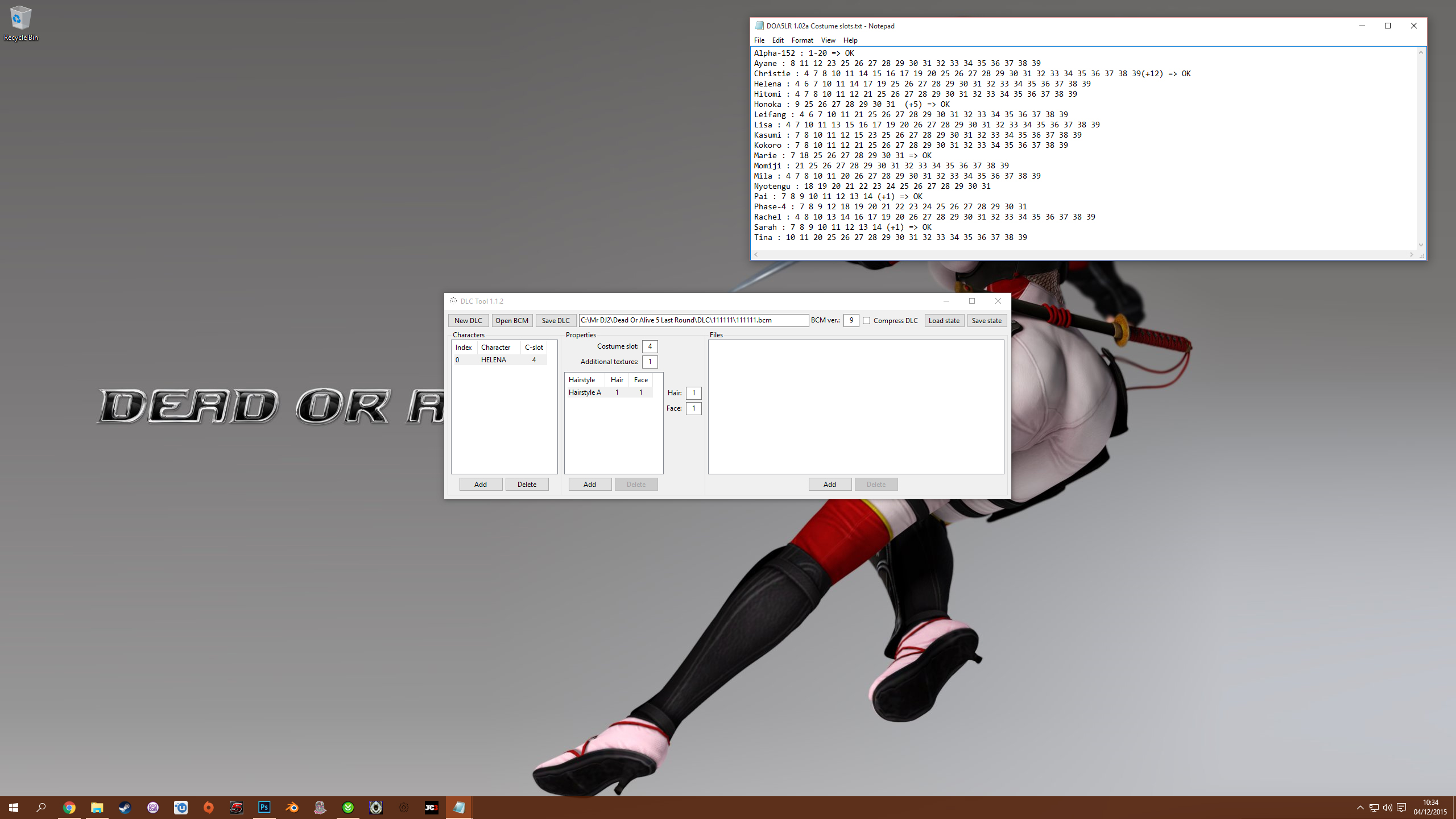Enable the Compress DLC checkbox
The image size is (1456, 819).
[867, 321]
